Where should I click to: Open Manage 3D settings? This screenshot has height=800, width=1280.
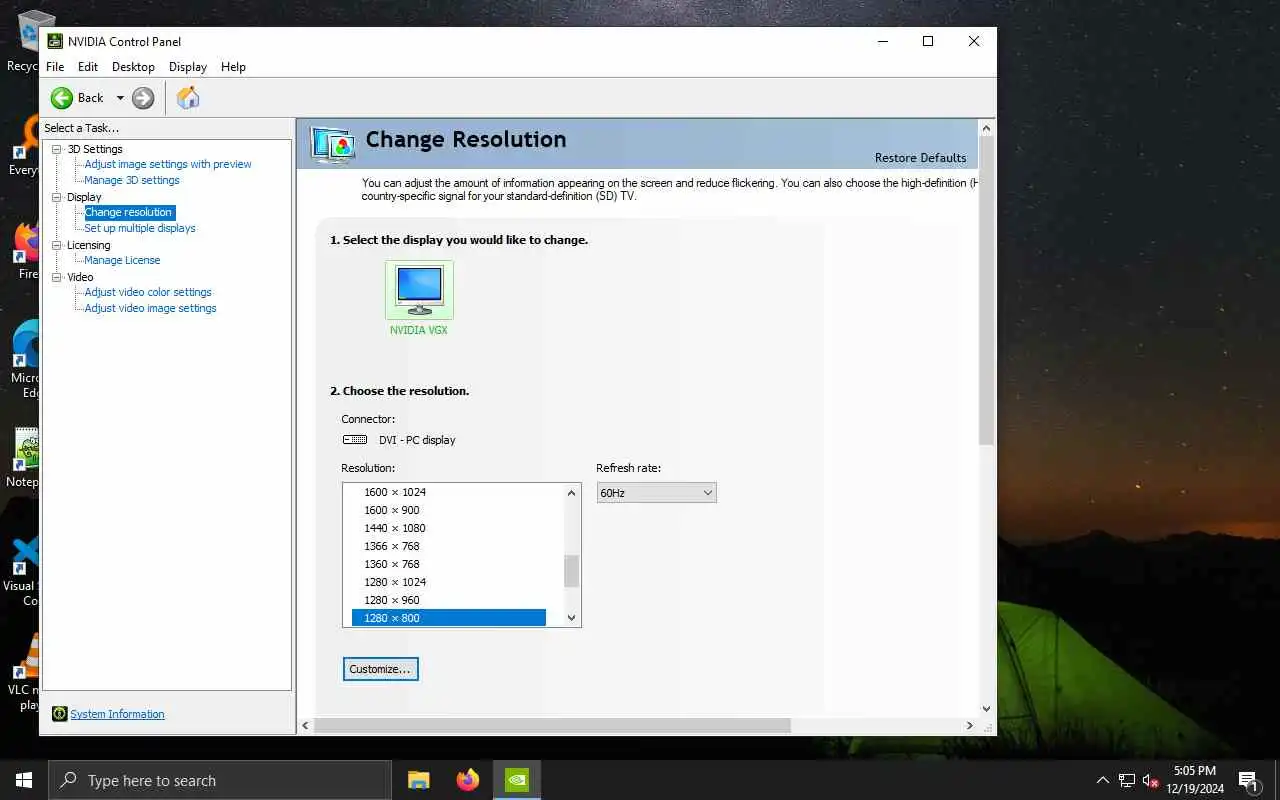point(132,180)
